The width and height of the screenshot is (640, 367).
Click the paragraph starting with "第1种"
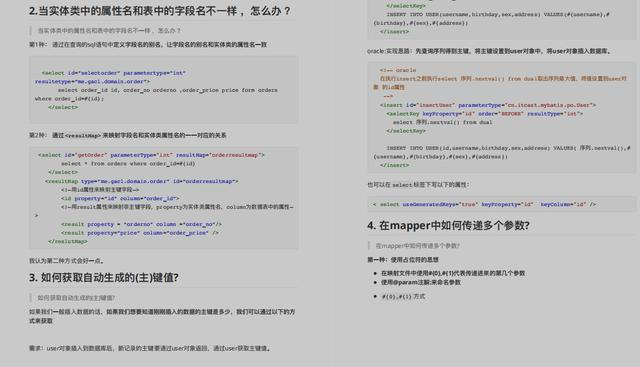tap(148, 44)
